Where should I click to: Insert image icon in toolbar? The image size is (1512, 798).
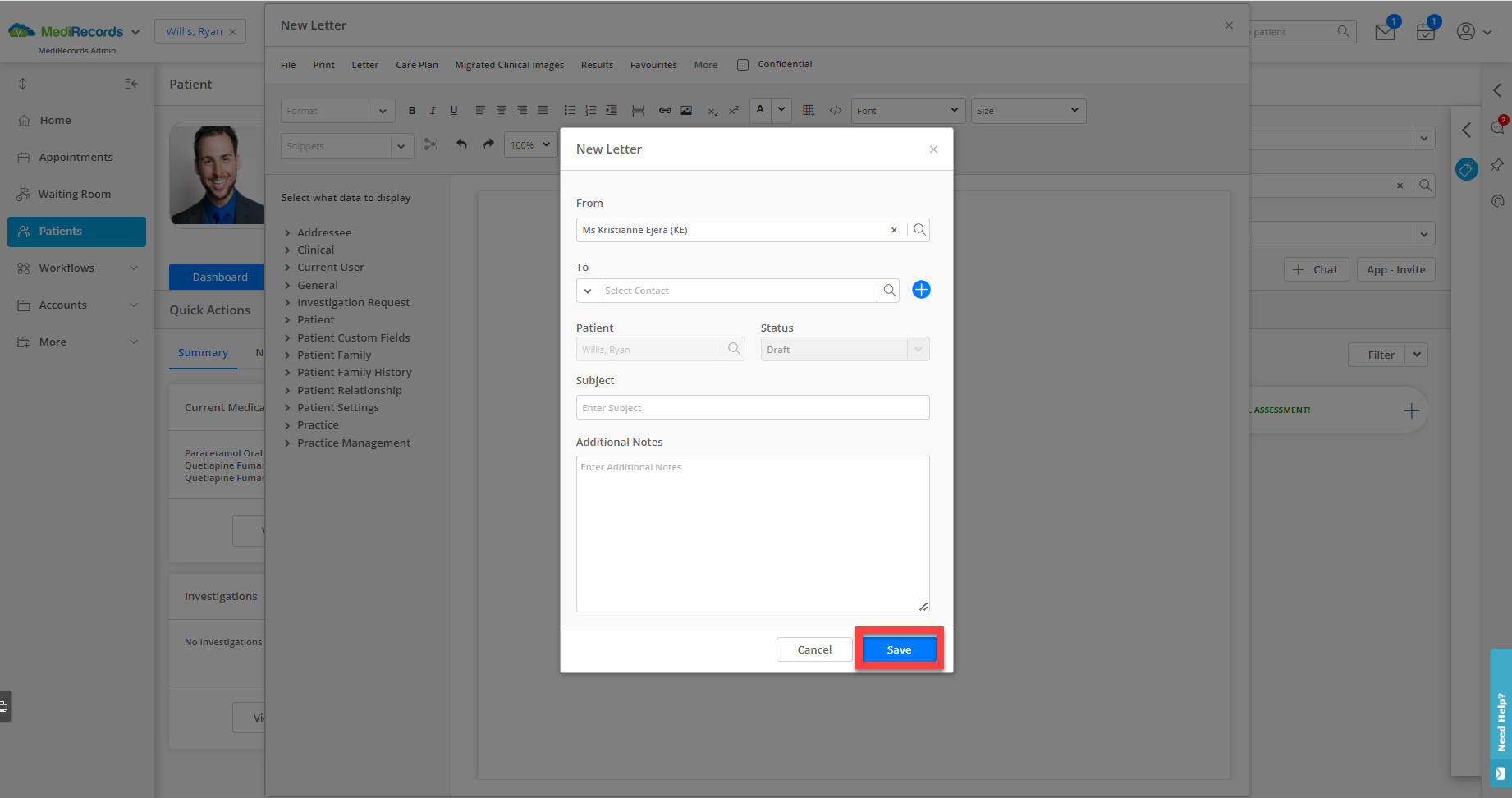(686, 111)
